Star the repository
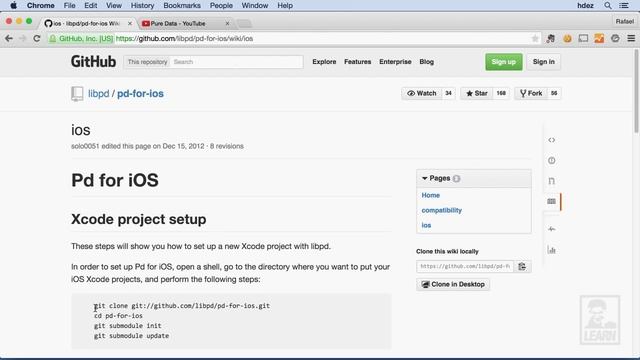This screenshot has height=360, width=640. point(476,93)
